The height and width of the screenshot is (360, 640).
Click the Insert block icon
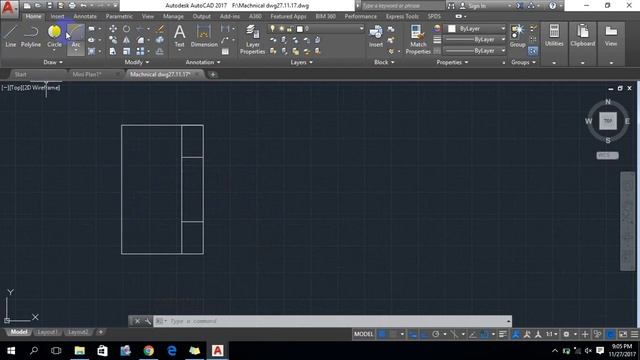[x=376, y=36]
